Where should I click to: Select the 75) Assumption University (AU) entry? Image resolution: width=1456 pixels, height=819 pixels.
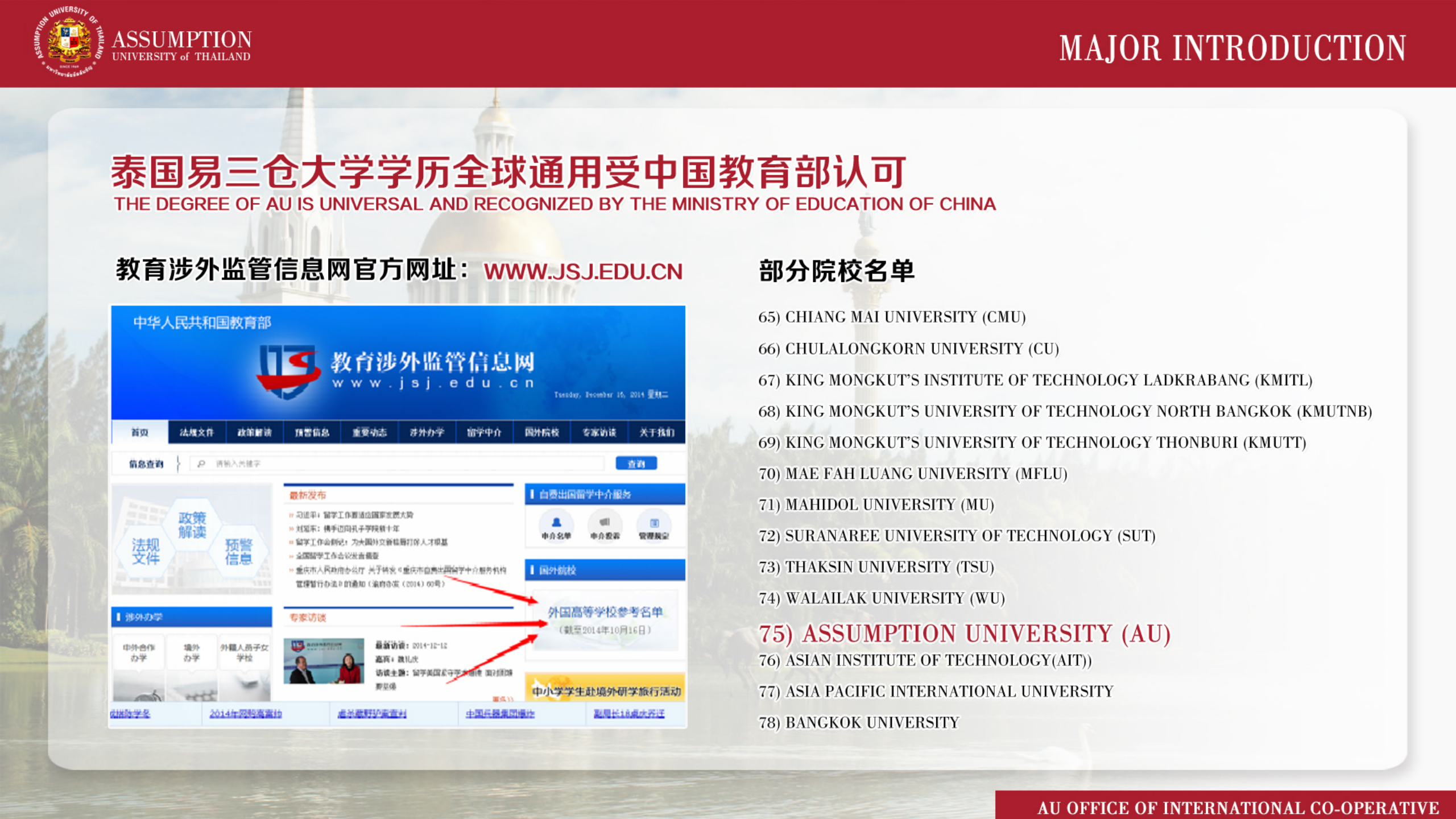tap(964, 634)
